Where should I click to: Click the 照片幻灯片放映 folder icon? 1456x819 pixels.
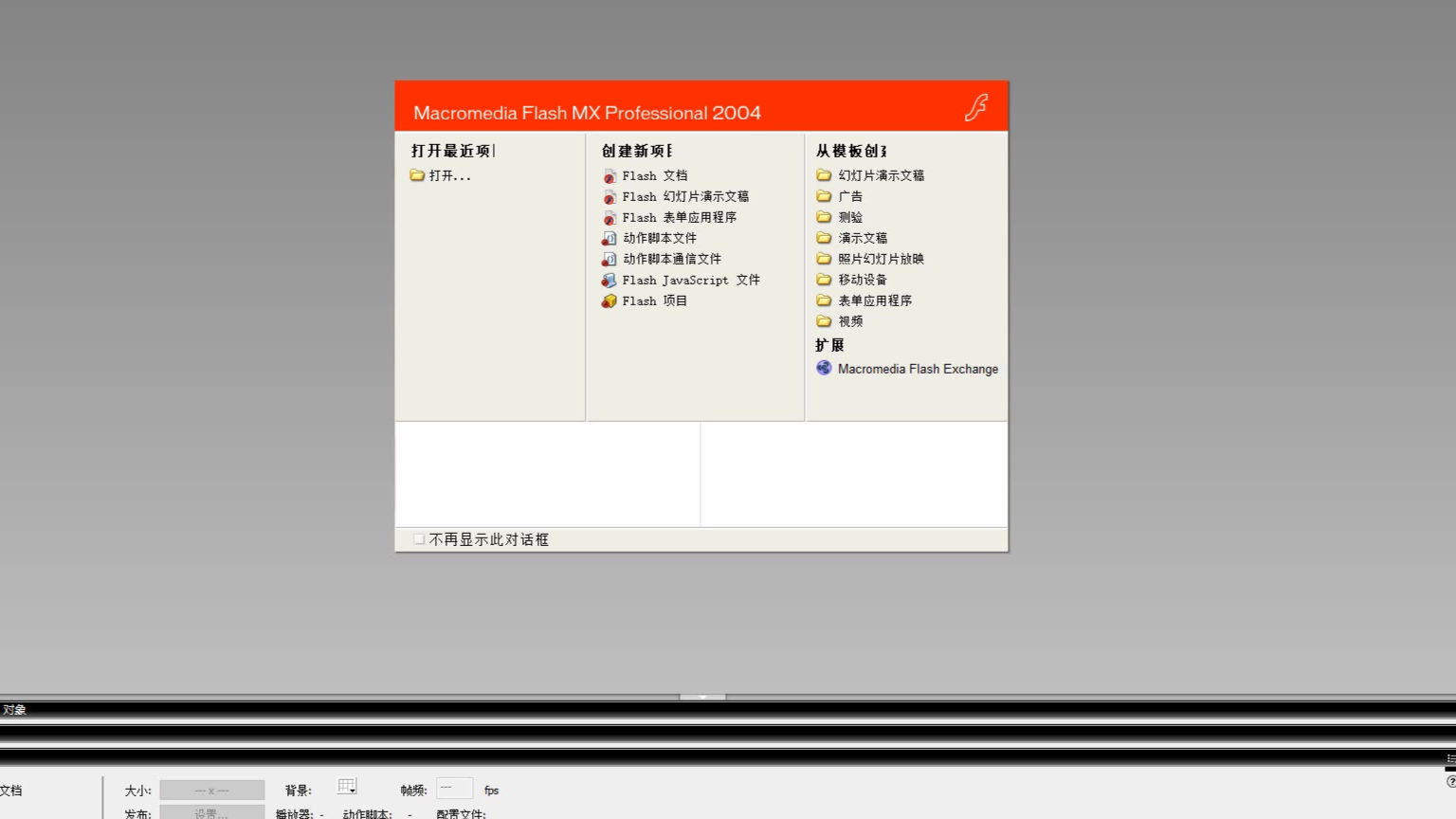pyautogui.click(x=824, y=259)
